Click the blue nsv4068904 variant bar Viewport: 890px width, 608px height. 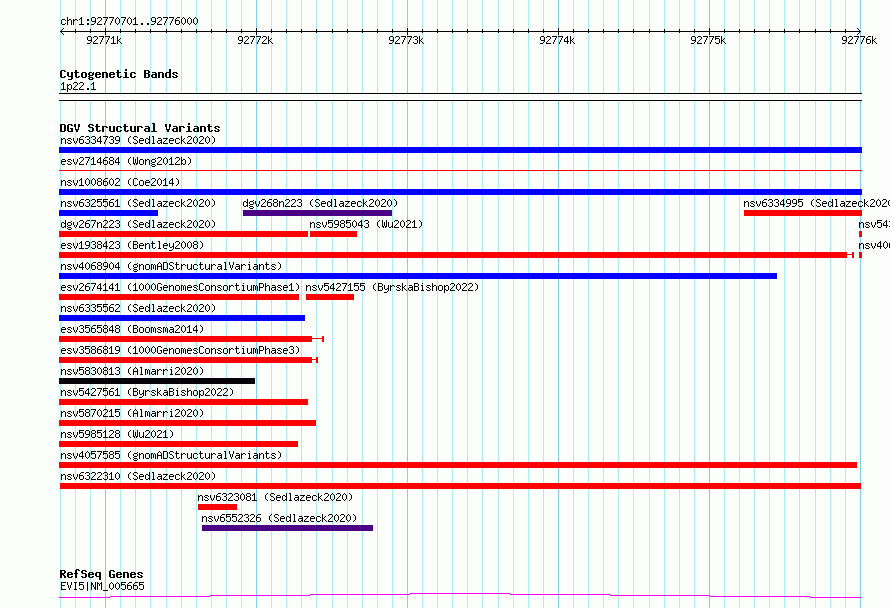coord(418,276)
